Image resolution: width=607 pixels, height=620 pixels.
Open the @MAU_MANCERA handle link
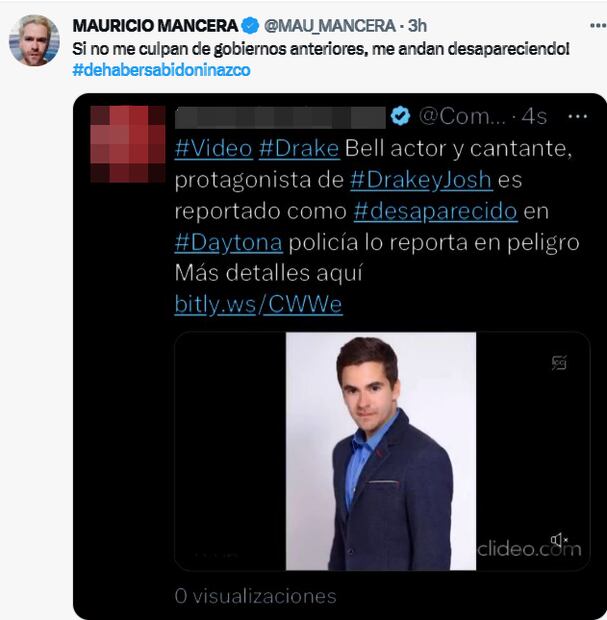(x=330, y=26)
